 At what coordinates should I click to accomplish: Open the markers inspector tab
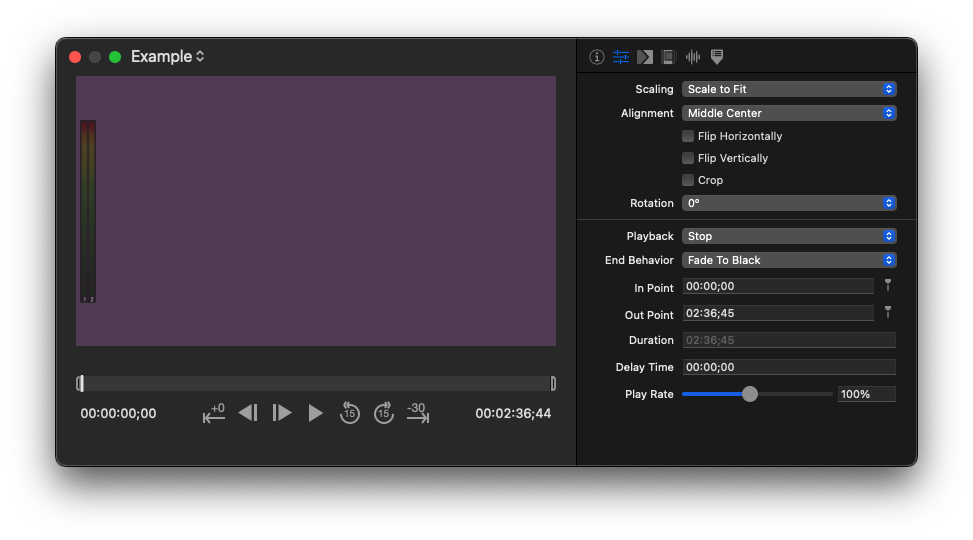(x=717, y=57)
